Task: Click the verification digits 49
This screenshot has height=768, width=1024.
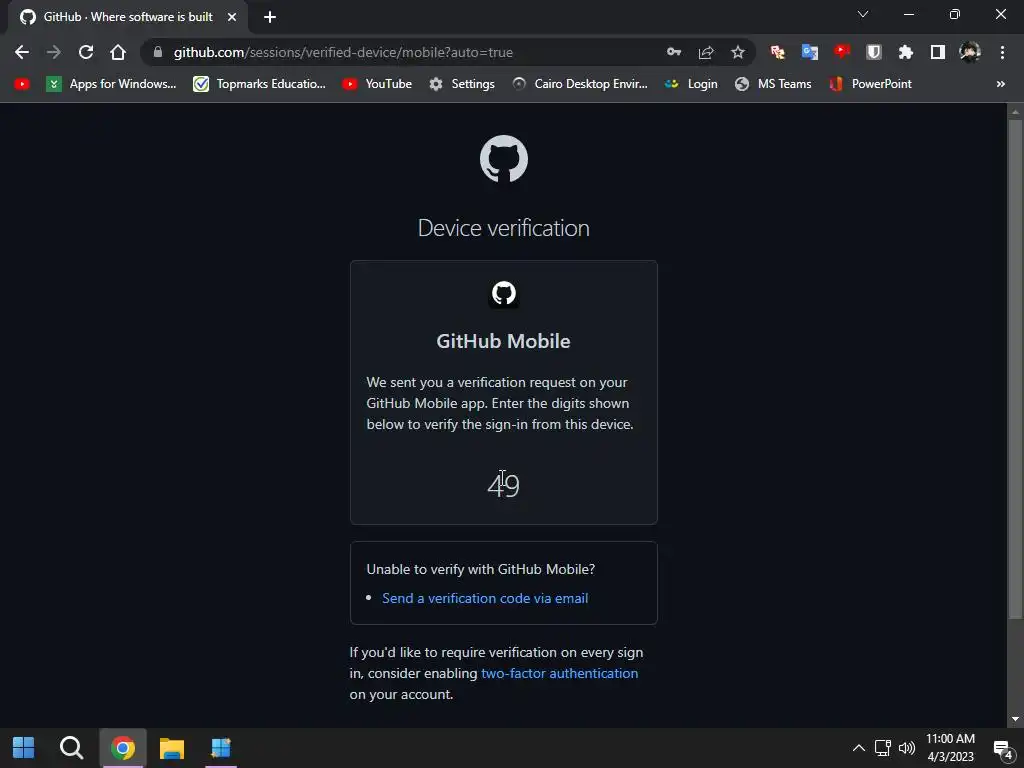Action: click(x=504, y=486)
